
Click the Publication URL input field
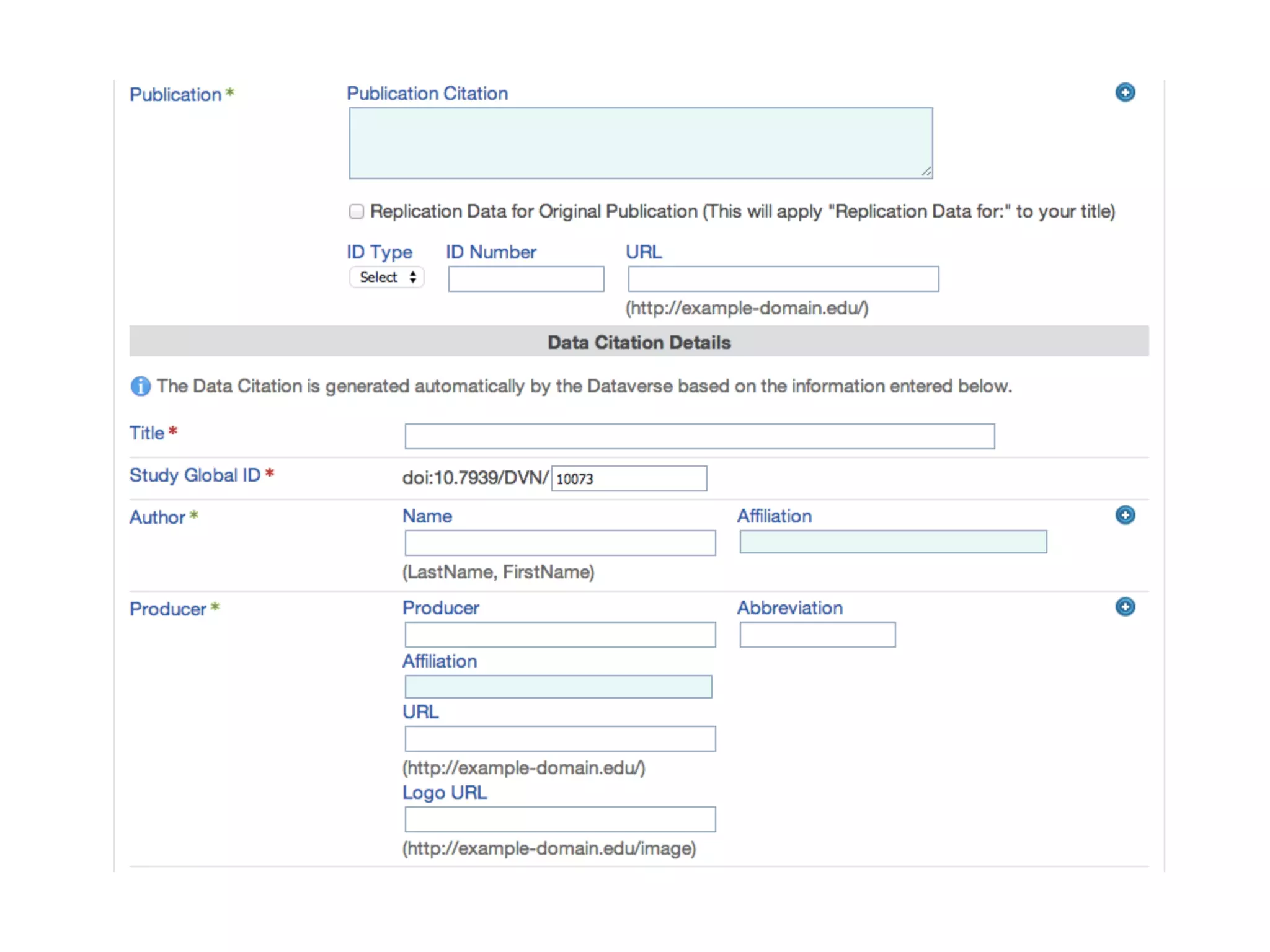point(783,279)
